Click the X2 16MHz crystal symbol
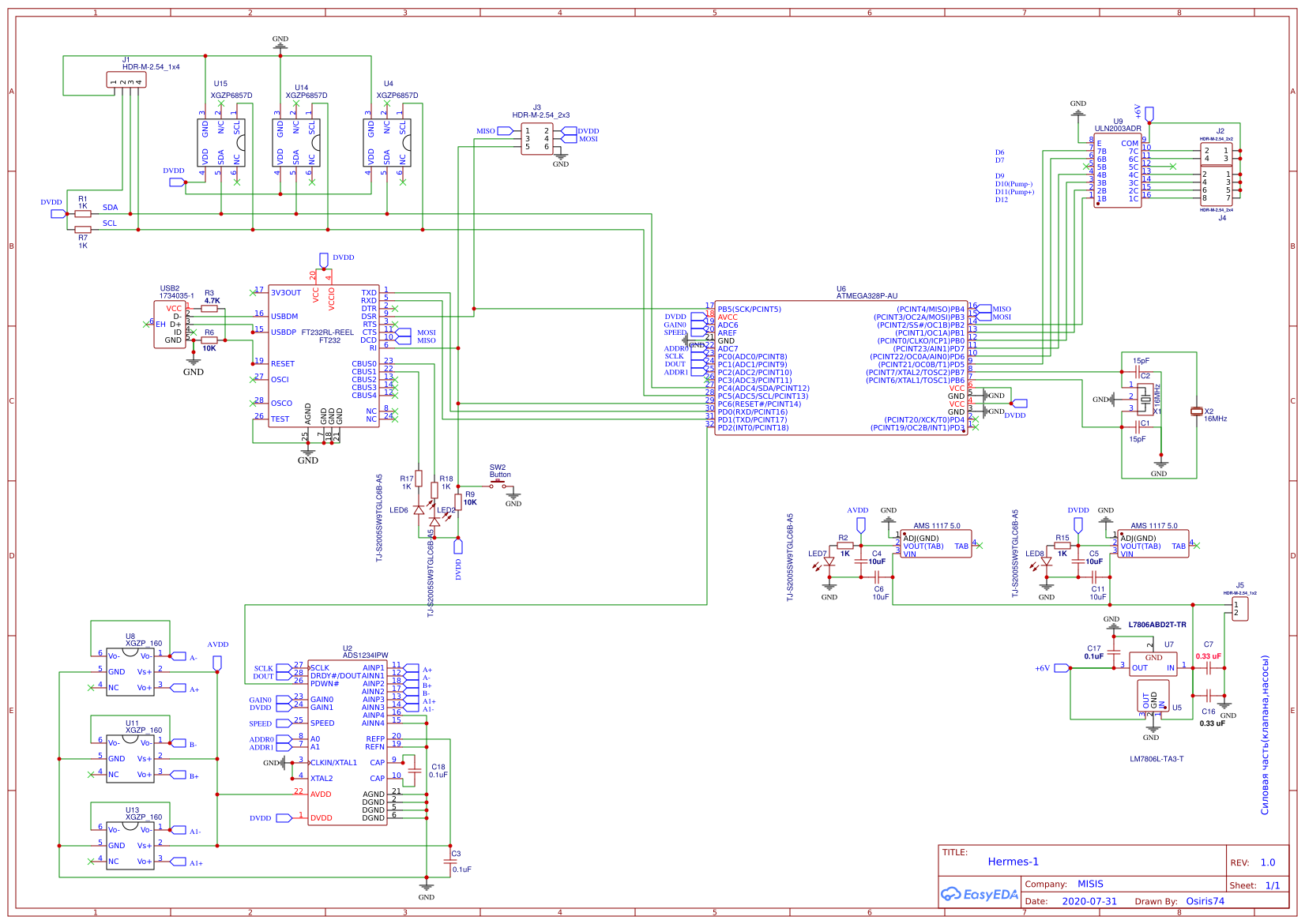This screenshot has width=1305, height=924. (1196, 411)
